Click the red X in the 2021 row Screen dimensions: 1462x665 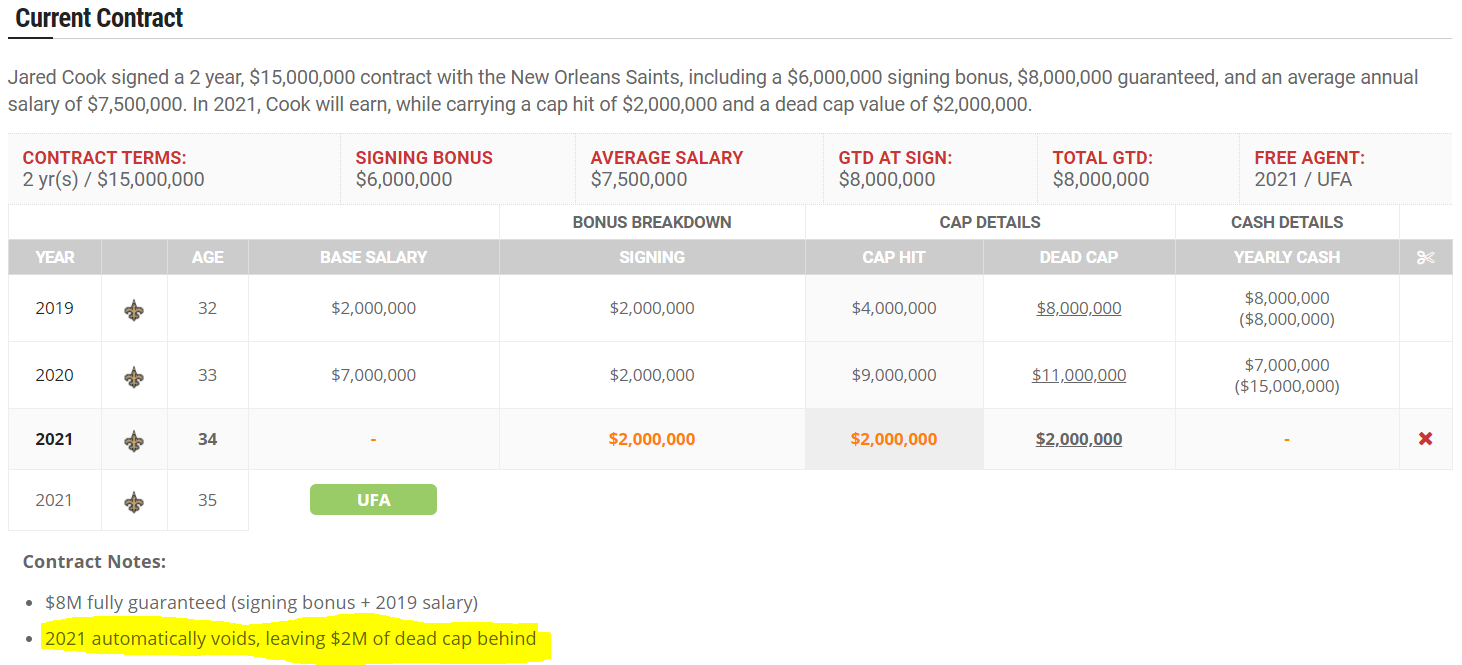(1426, 439)
